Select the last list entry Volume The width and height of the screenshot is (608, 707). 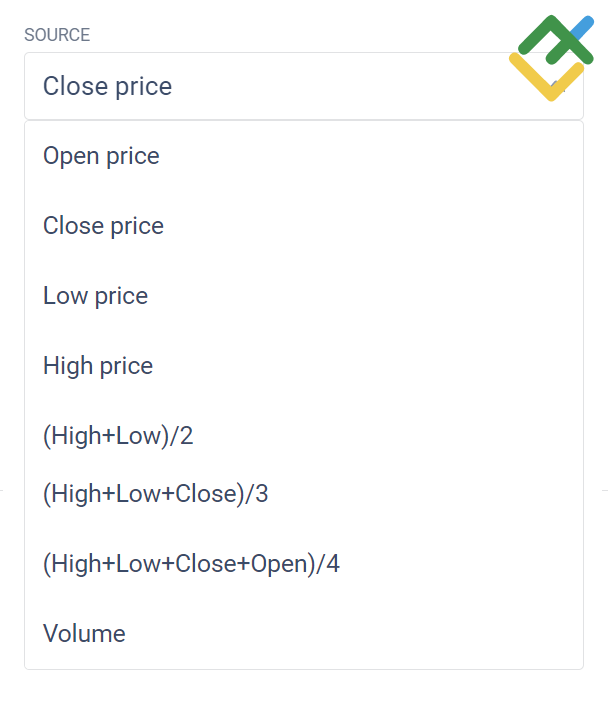[x=304, y=634]
